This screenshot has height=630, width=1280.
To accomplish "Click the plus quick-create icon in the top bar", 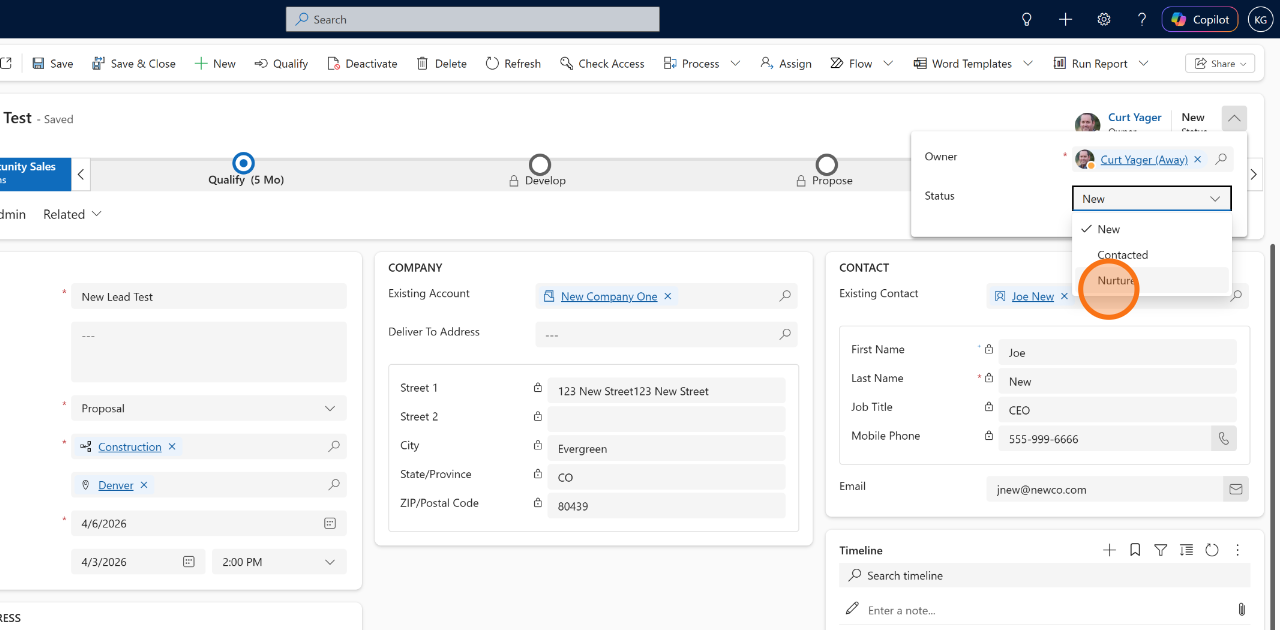I will tap(1065, 19).
